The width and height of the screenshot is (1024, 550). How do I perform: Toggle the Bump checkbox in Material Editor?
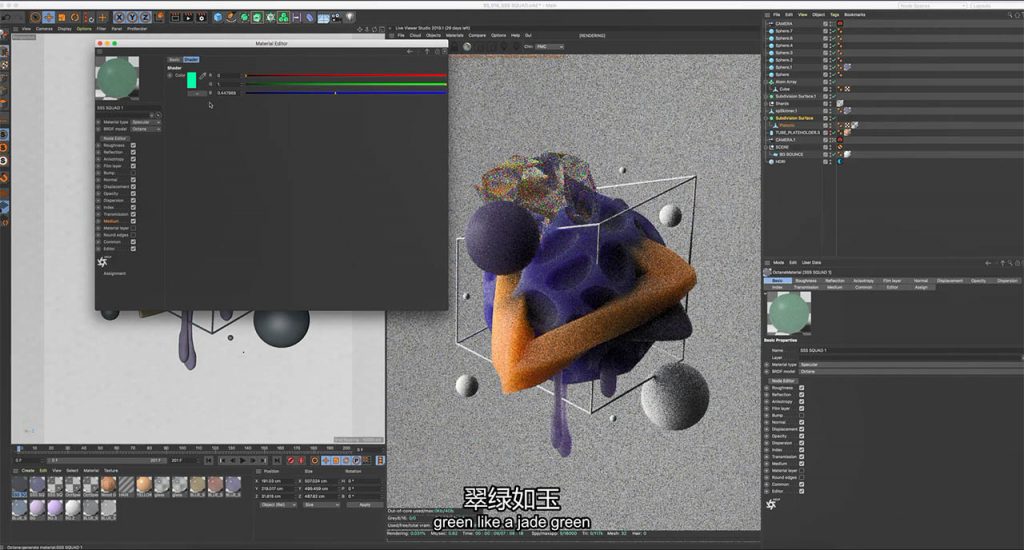pos(133,173)
